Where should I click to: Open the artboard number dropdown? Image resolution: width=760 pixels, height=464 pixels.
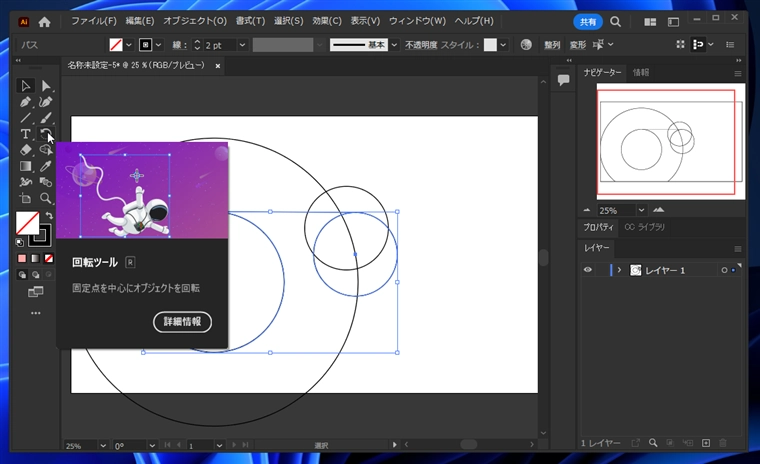coord(219,446)
